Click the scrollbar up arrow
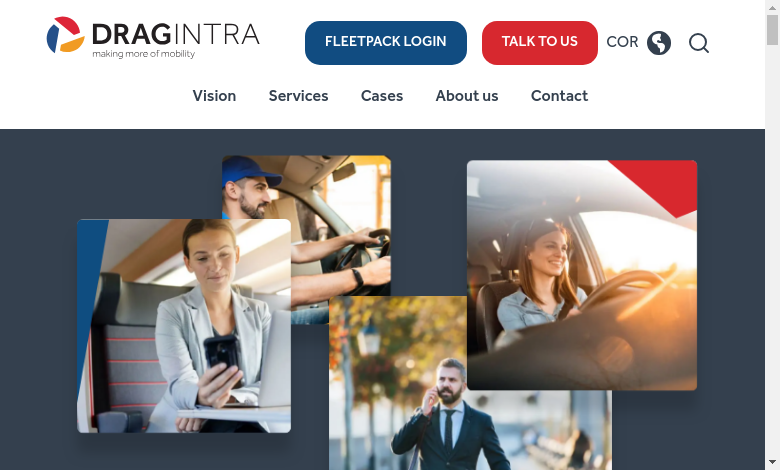Screen dimensions: 780x470 (772, 6)
